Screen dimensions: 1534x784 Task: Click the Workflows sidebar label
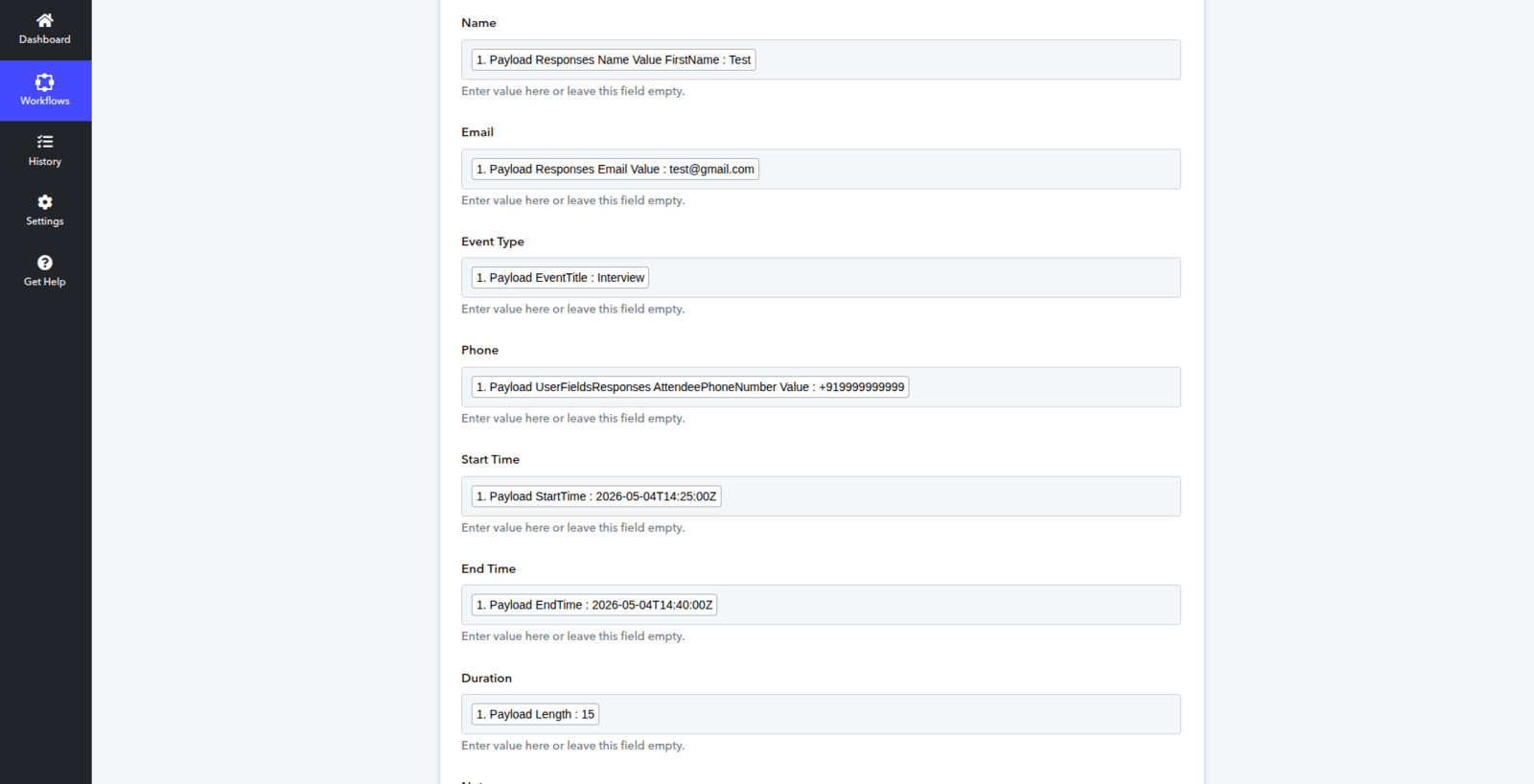(45, 101)
